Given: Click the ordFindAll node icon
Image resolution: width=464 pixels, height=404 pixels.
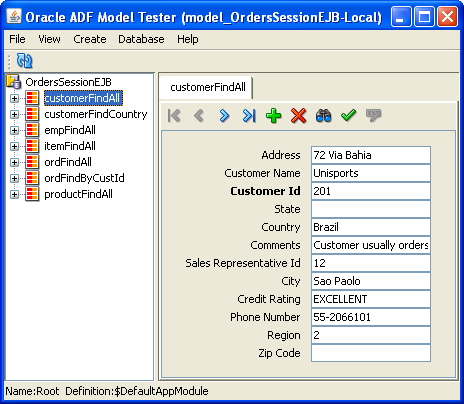Looking at the screenshot, I should (32, 162).
